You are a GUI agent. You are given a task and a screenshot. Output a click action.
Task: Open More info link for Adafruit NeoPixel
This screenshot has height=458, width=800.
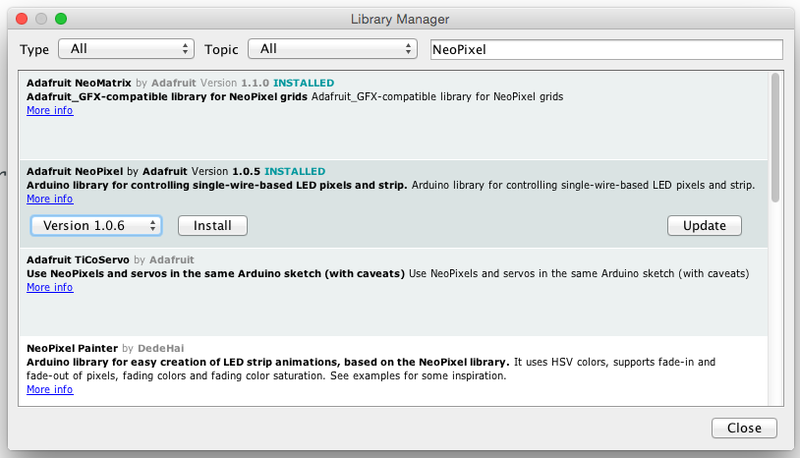click(x=49, y=199)
